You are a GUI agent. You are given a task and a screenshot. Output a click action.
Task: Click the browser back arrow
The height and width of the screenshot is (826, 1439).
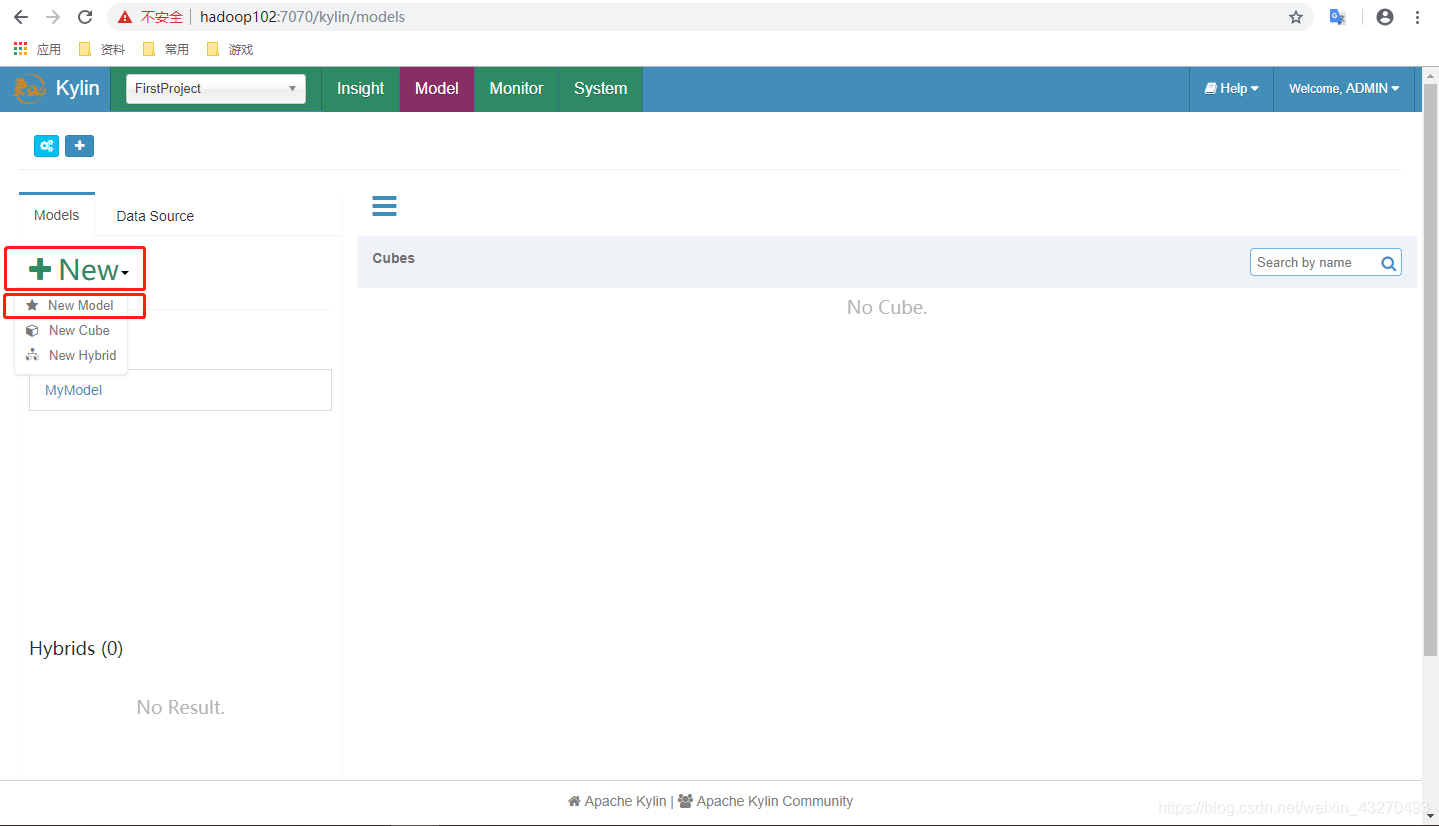[x=21, y=17]
